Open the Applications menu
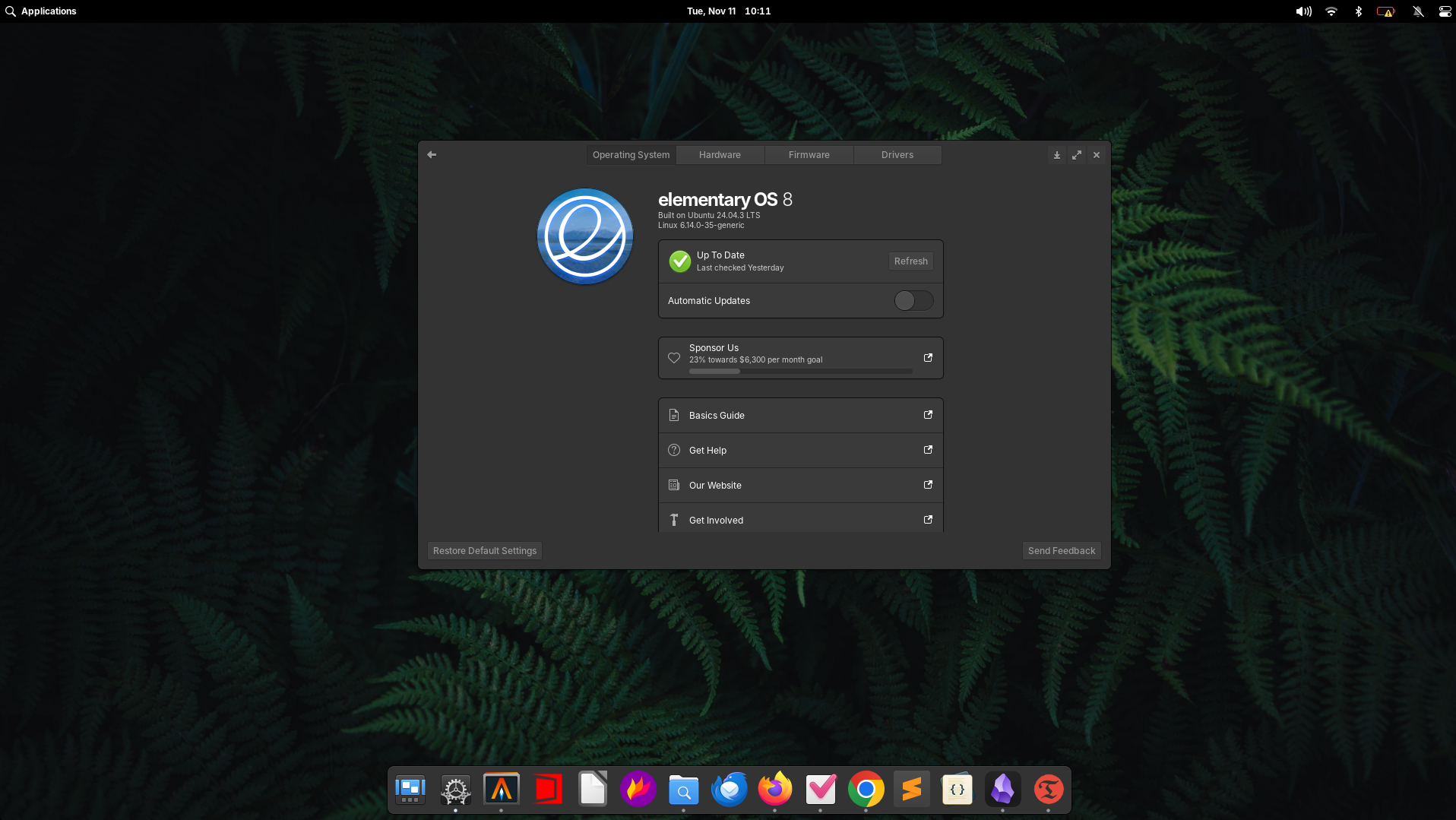 (x=42, y=11)
